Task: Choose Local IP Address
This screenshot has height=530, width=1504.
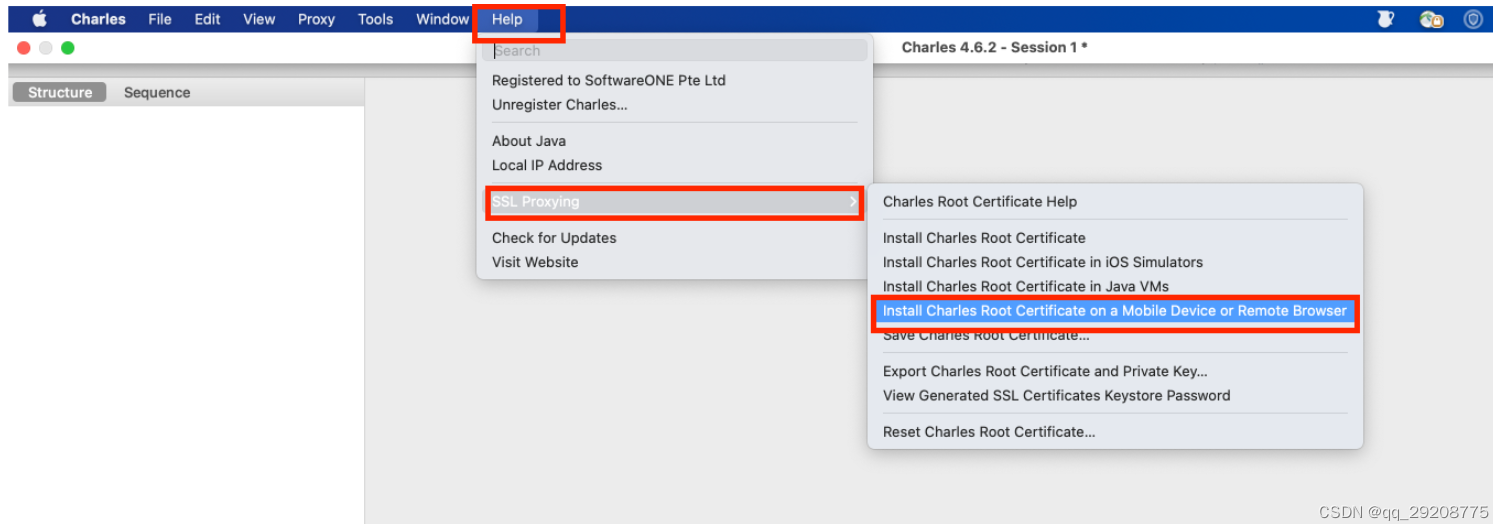Action: [547, 165]
